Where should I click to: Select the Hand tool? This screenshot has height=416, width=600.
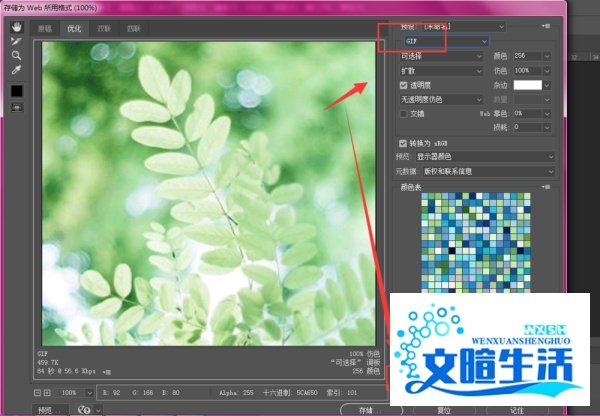tap(16, 27)
